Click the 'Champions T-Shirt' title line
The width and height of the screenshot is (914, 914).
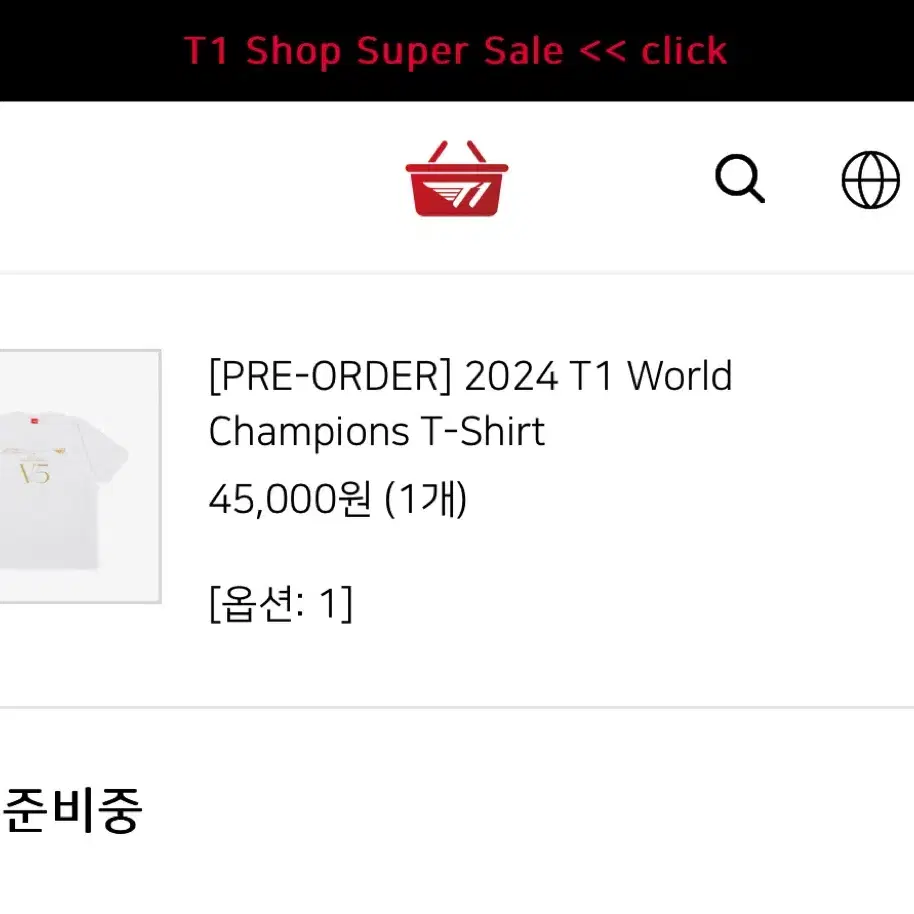point(377,431)
